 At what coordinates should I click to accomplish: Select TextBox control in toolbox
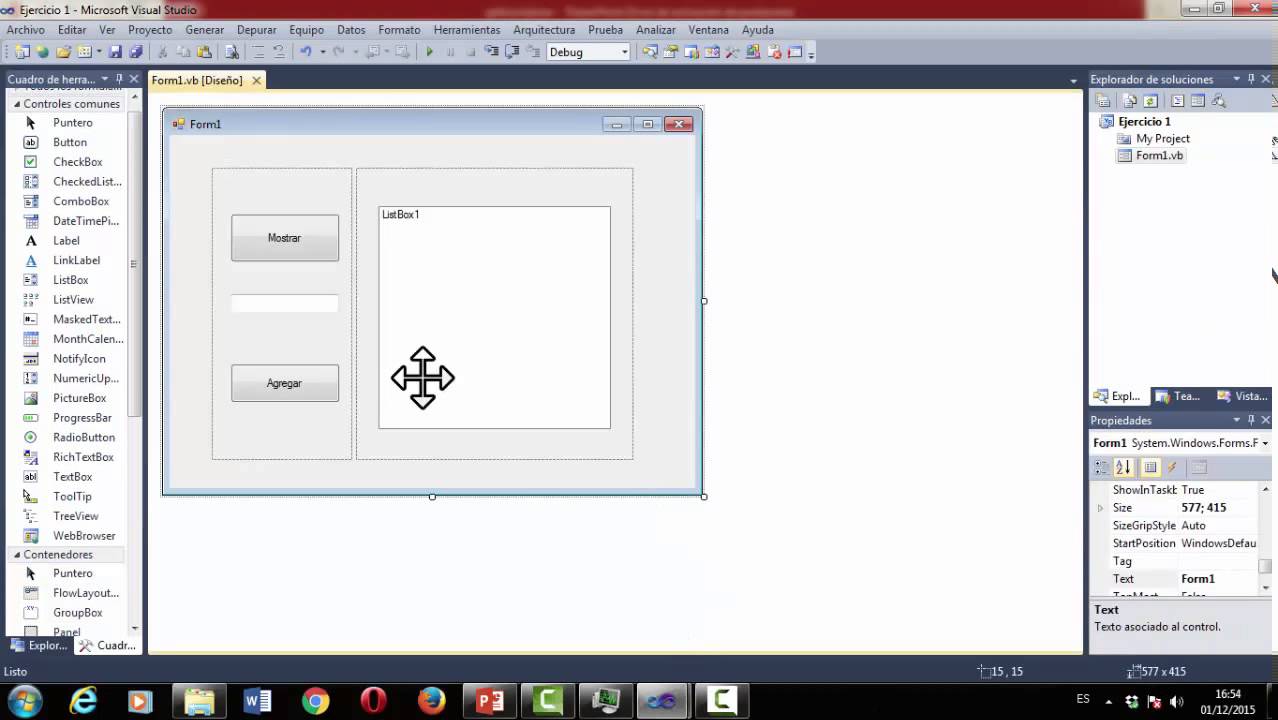[72, 477]
